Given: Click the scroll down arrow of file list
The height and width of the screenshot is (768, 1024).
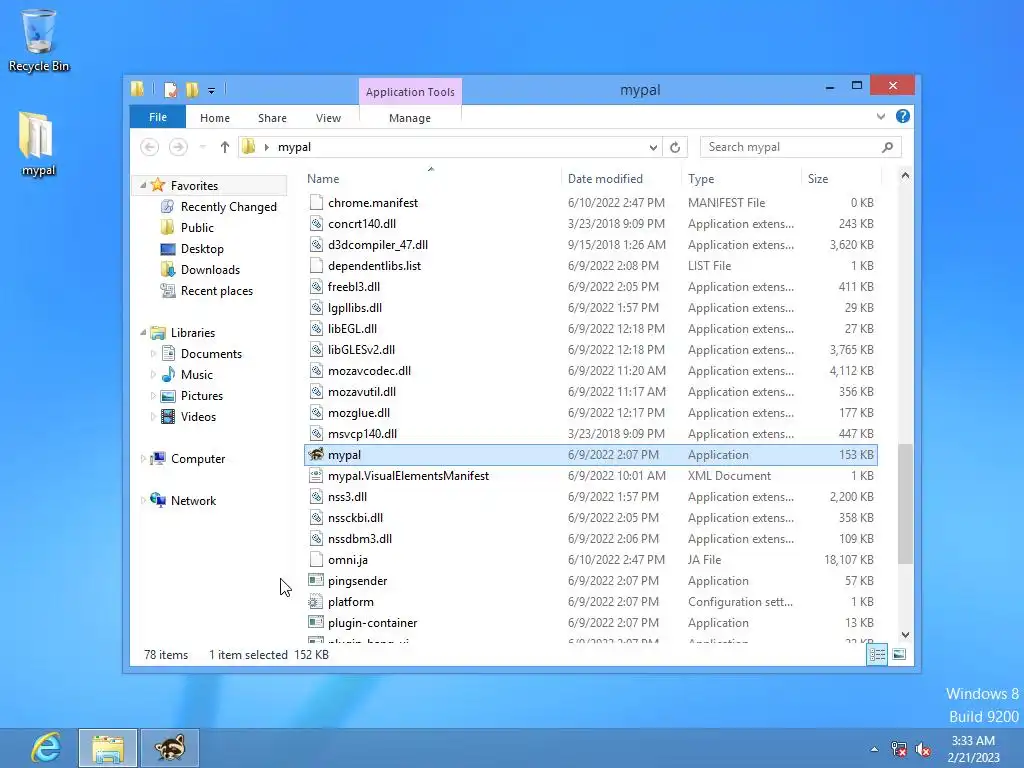Looking at the screenshot, I should coord(905,635).
